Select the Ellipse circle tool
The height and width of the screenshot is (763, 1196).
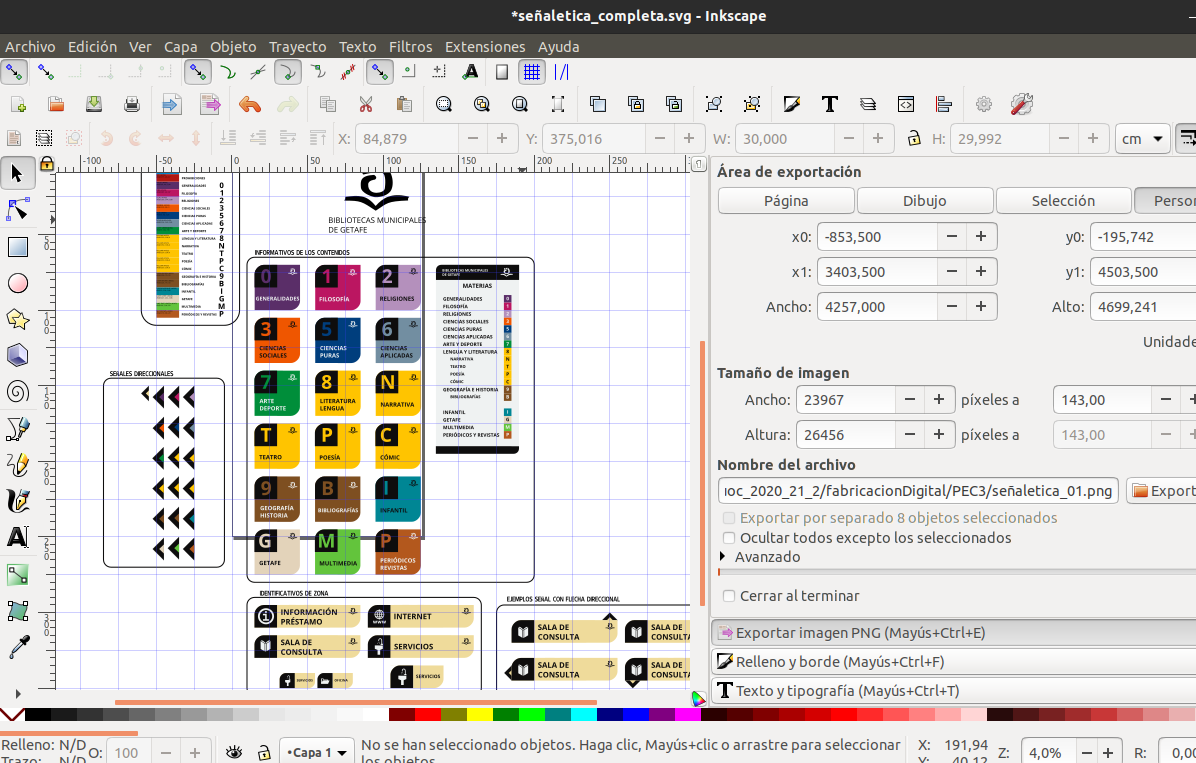pos(17,283)
